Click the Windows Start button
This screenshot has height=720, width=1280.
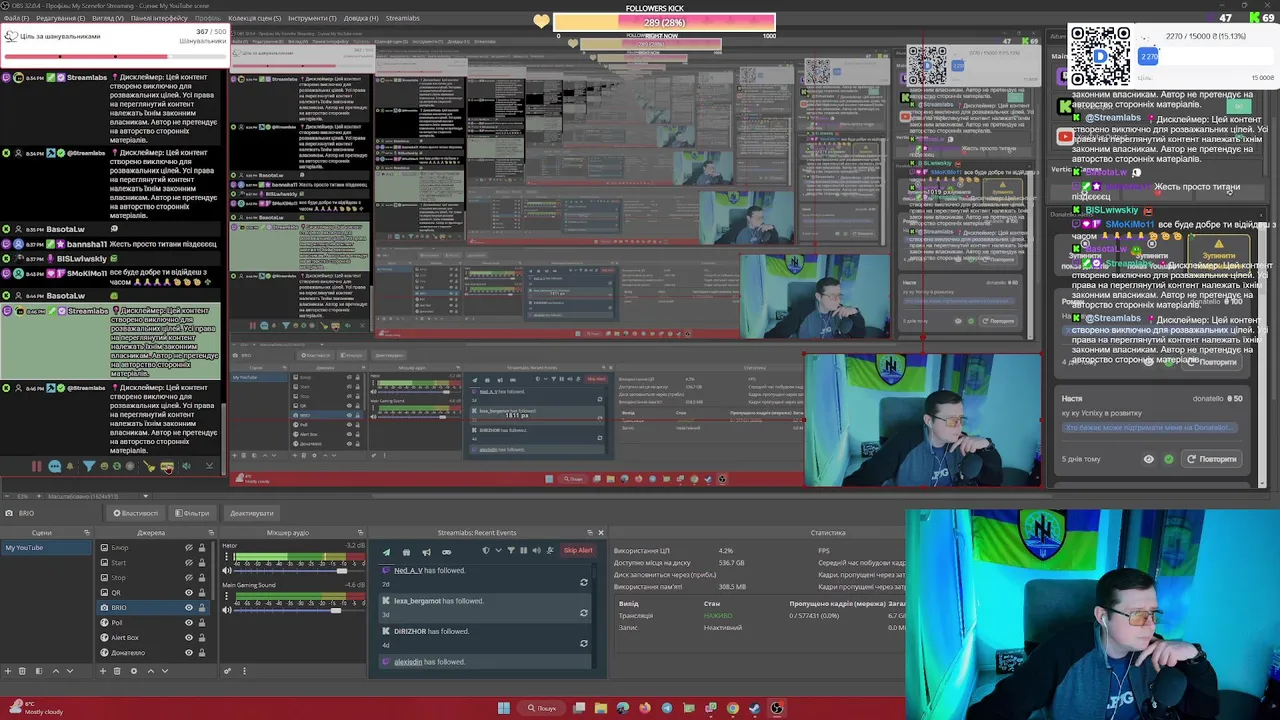[x=504, y=708]
